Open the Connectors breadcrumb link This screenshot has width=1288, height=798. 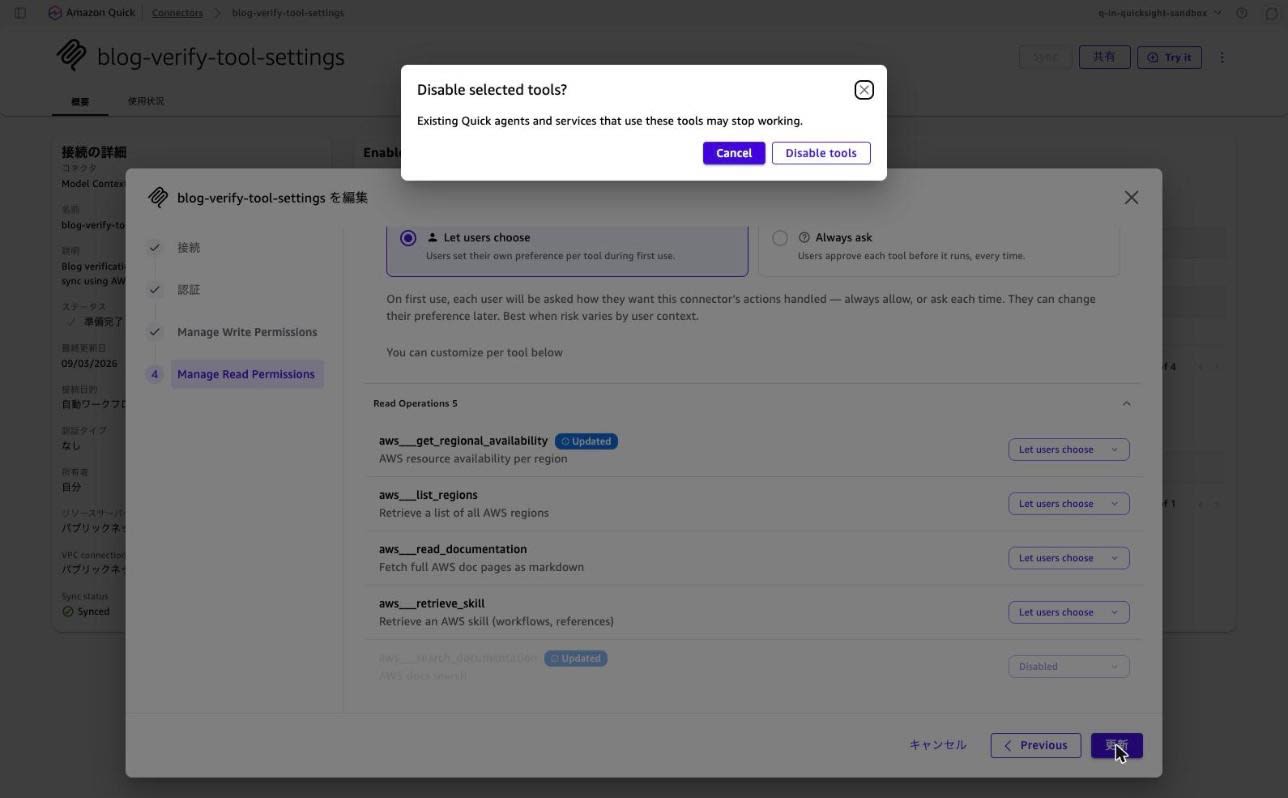click(x=177, y=13)
